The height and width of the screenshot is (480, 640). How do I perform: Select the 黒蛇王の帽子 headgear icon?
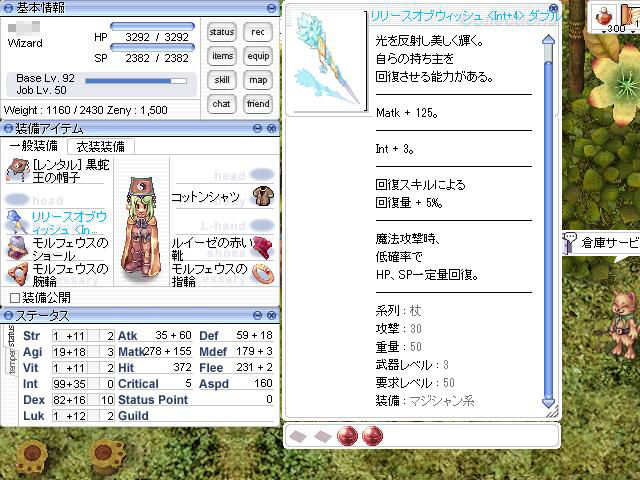coord(17,171)
